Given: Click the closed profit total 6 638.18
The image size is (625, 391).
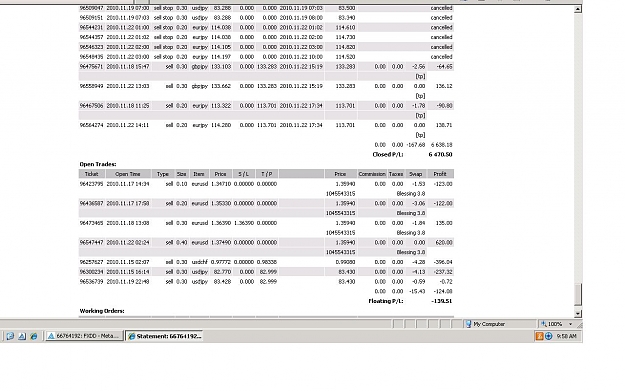Looking at the screenshot, I should coord(441,145).
